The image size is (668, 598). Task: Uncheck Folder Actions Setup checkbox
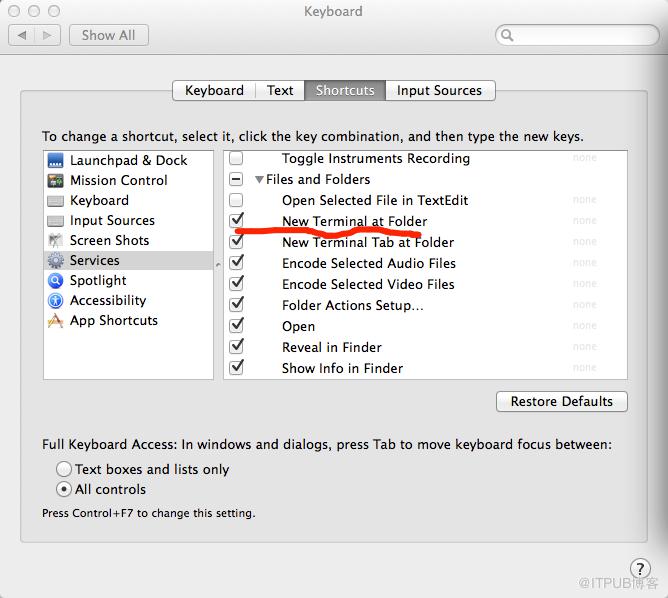click(x=236, y=305)
